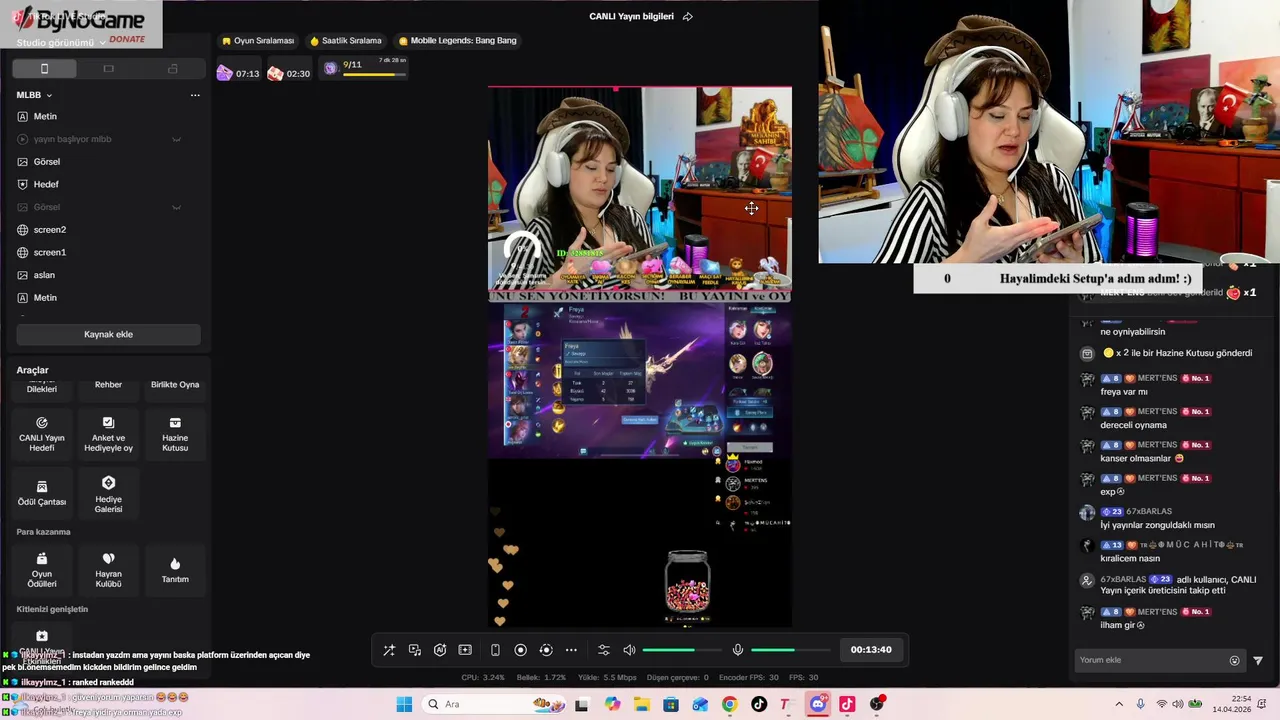
Task: Select the portrait phone layout tab
Action: pos(44,68)
